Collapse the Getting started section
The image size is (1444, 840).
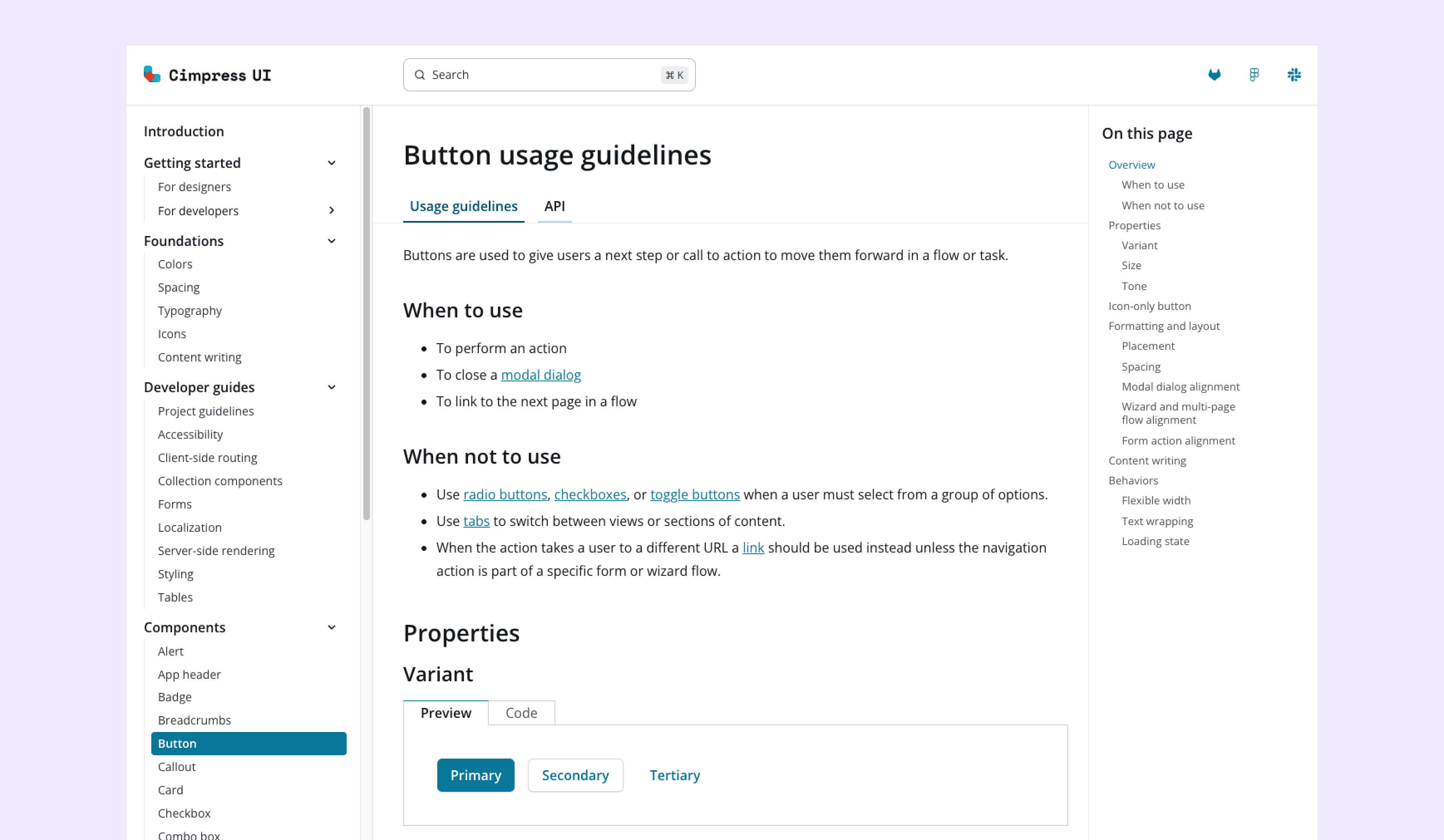331,163
